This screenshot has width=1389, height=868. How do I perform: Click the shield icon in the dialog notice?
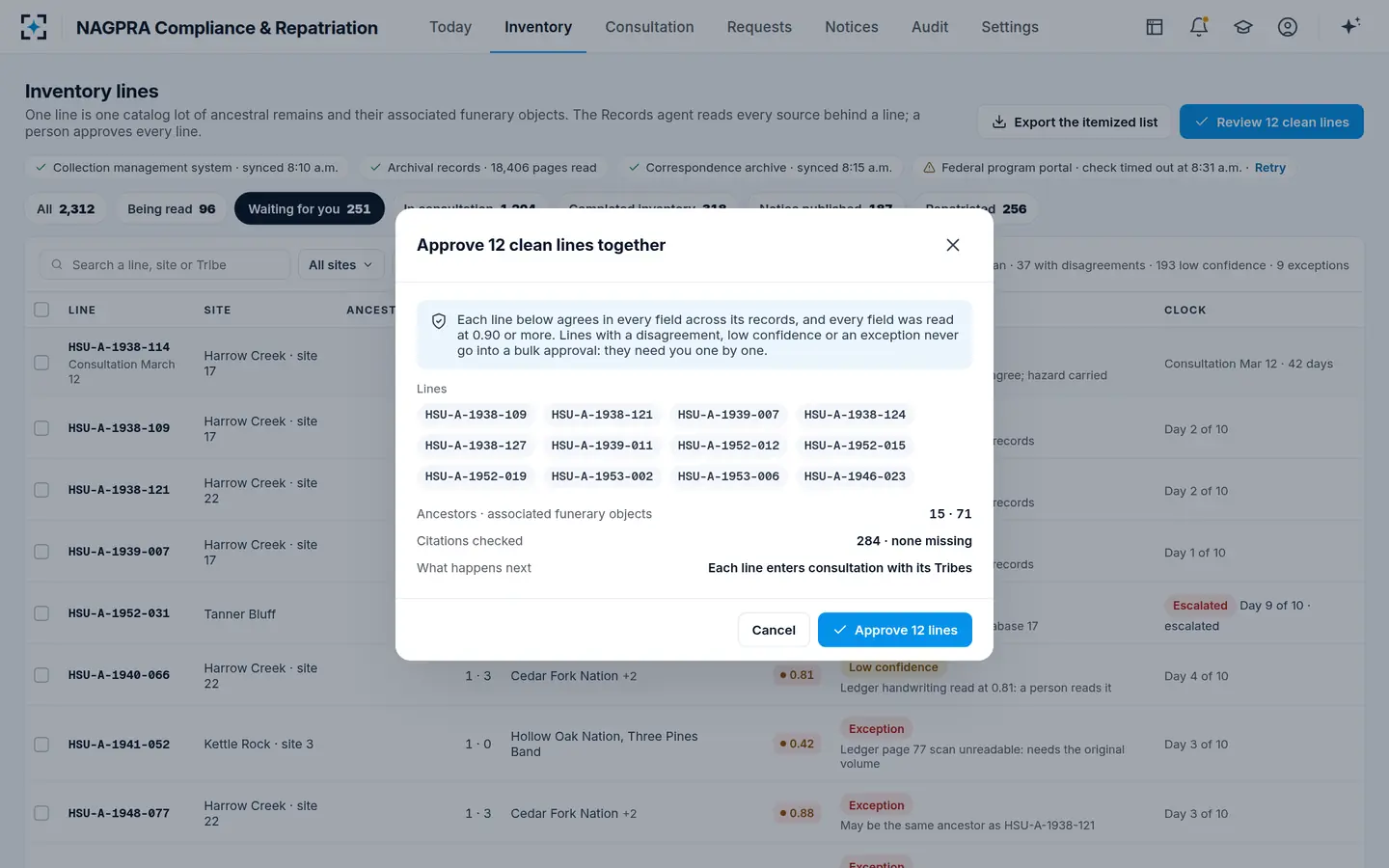(439, 321)
